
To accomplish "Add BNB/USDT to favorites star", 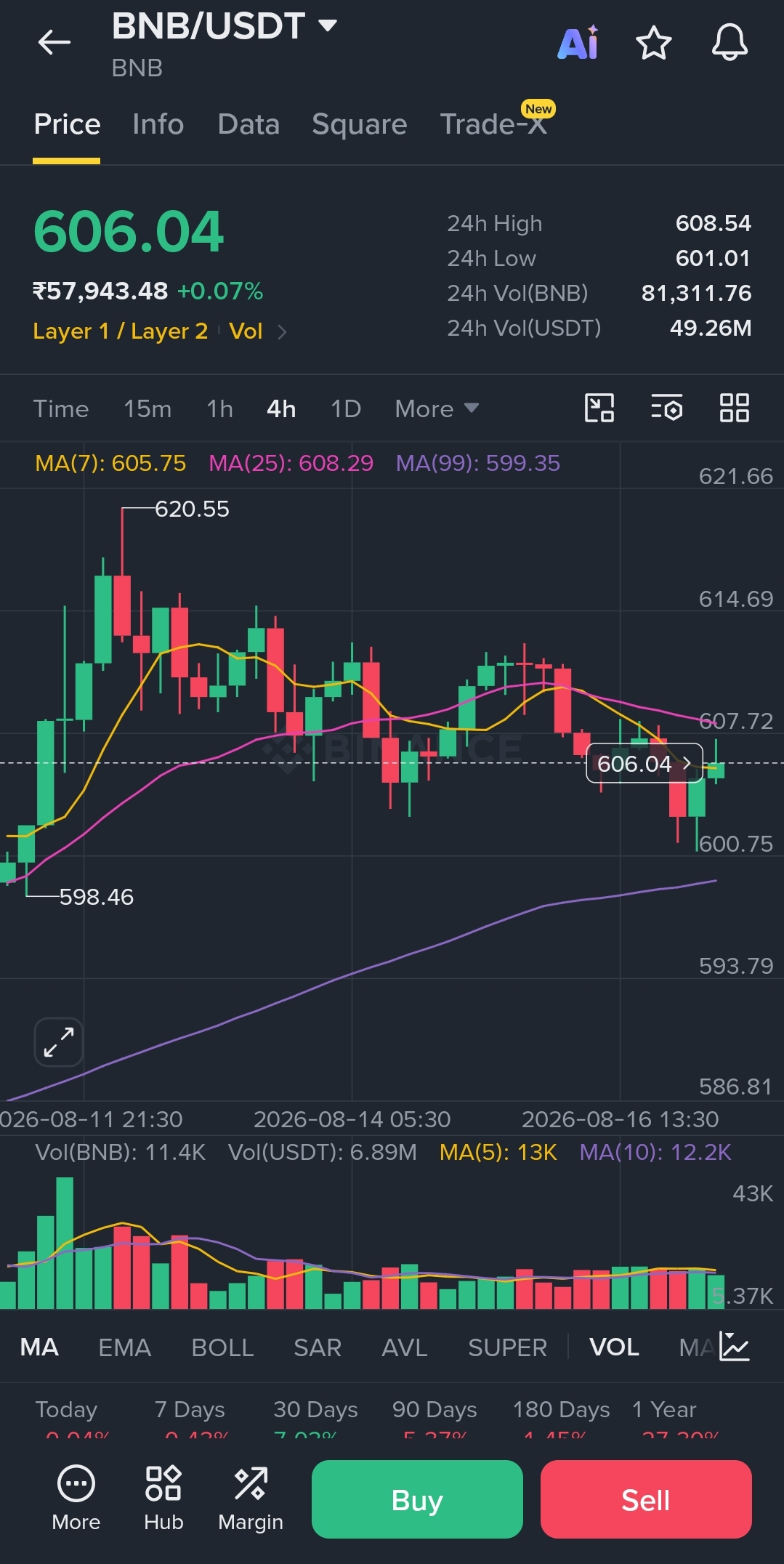I will point(653,42).
